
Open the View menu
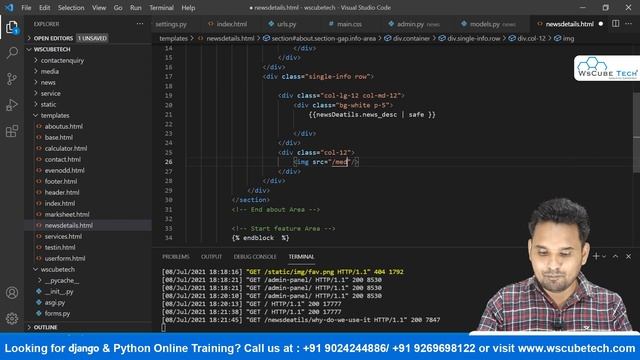(99, 8)
